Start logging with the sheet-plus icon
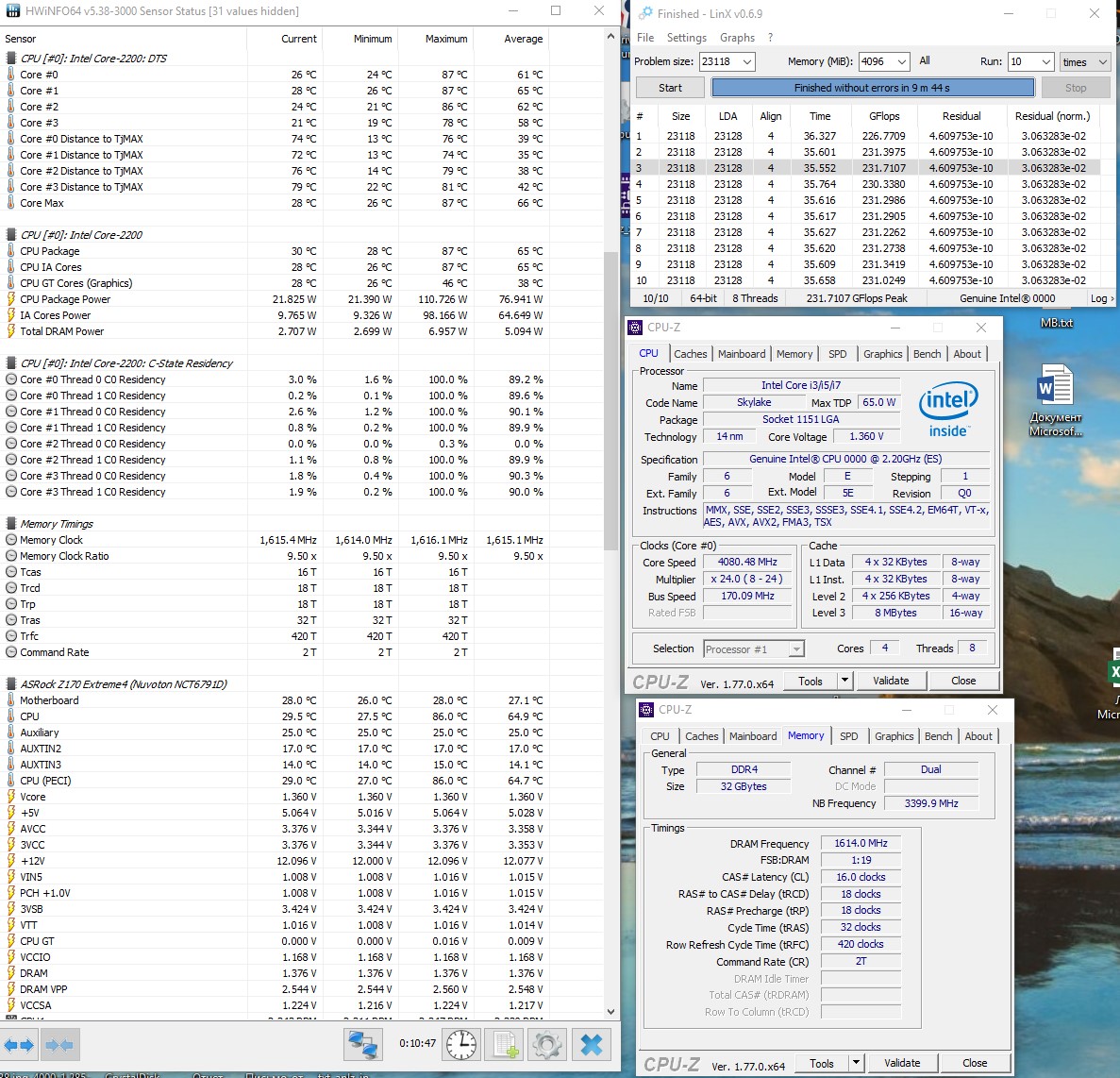Viewport: 1120px width, 1078px height. [x=505, y=1045]
